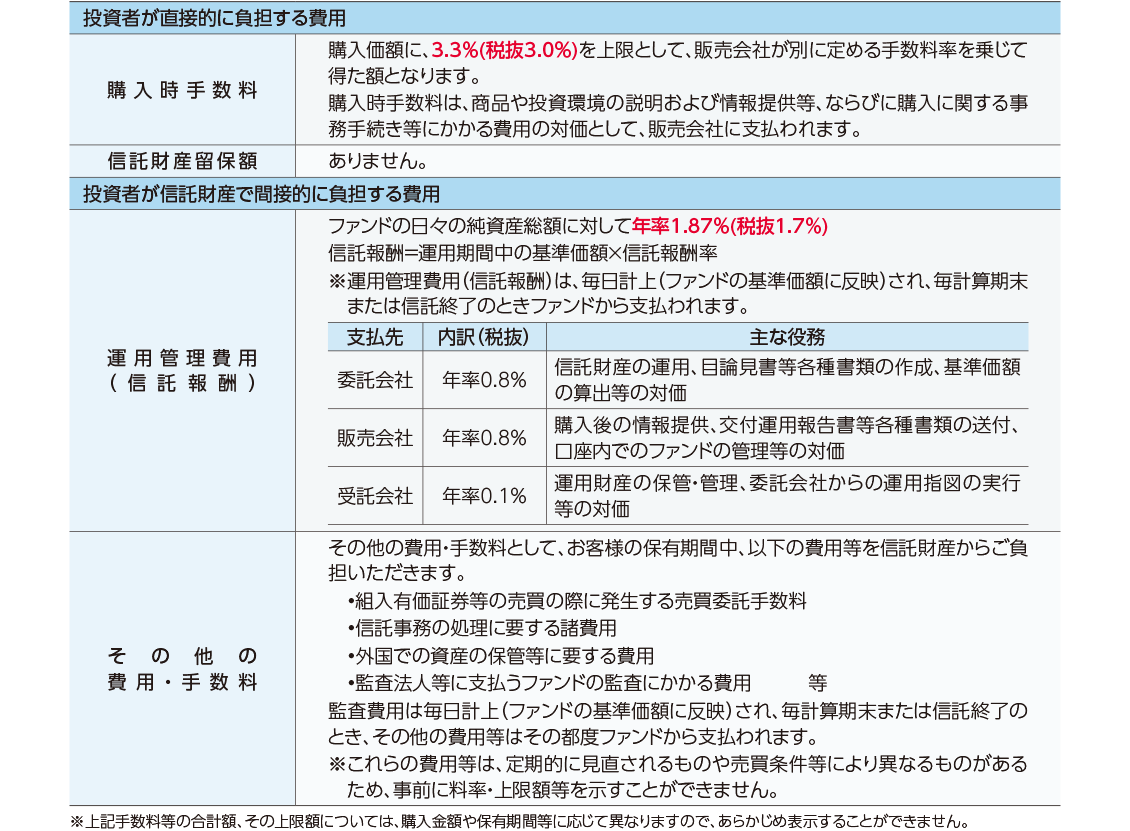Select the 受託会社 cell
This screenshot has width=1130, height=831.
click(374, 496)
